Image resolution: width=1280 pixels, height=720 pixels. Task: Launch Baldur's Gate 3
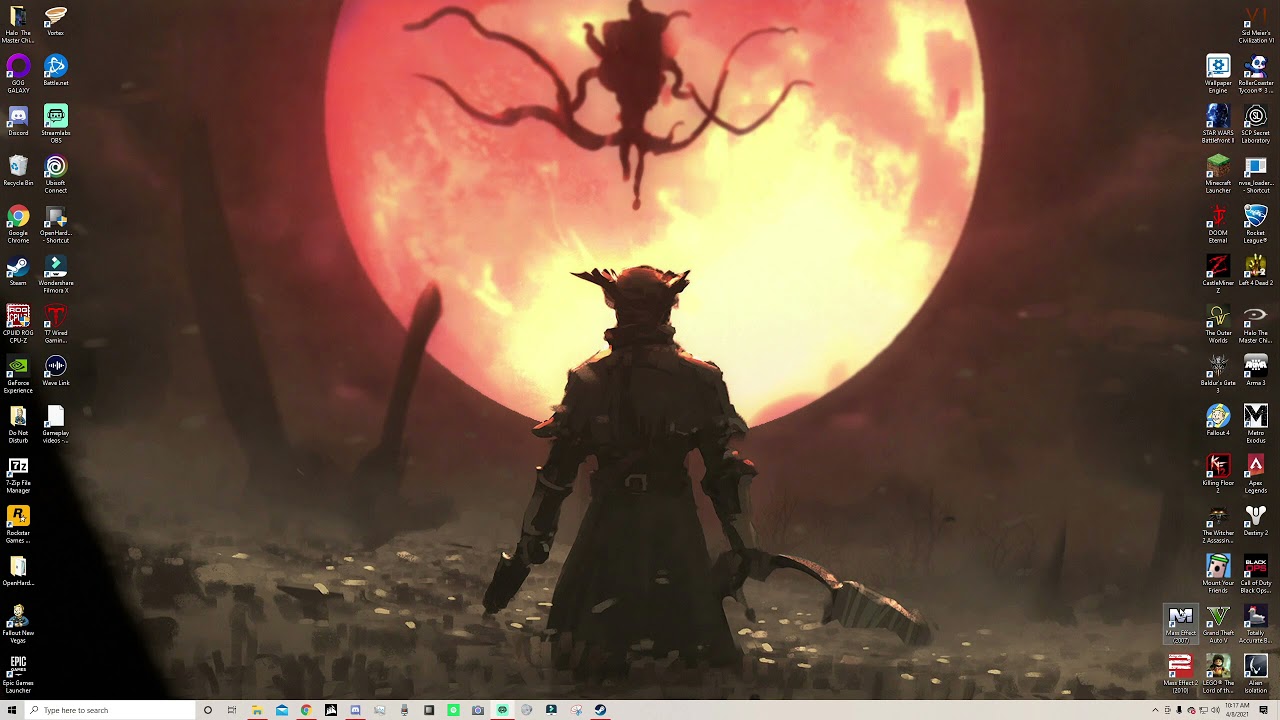[1218, 375]
